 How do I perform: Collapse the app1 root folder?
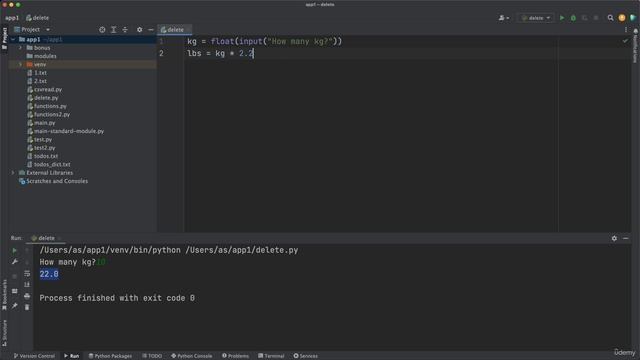(x=13, y=40)
